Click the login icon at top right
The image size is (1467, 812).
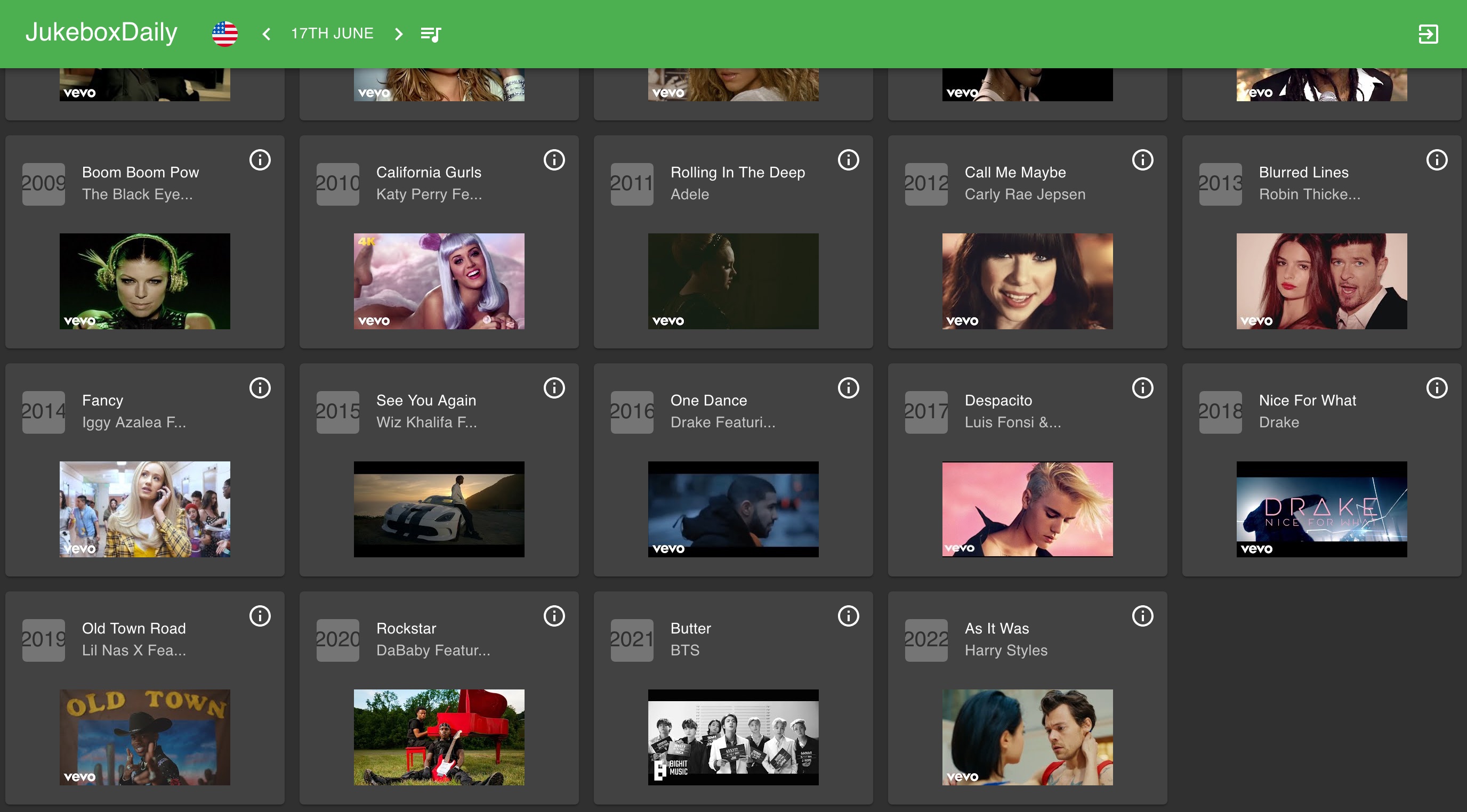(x=1428, y=34)
